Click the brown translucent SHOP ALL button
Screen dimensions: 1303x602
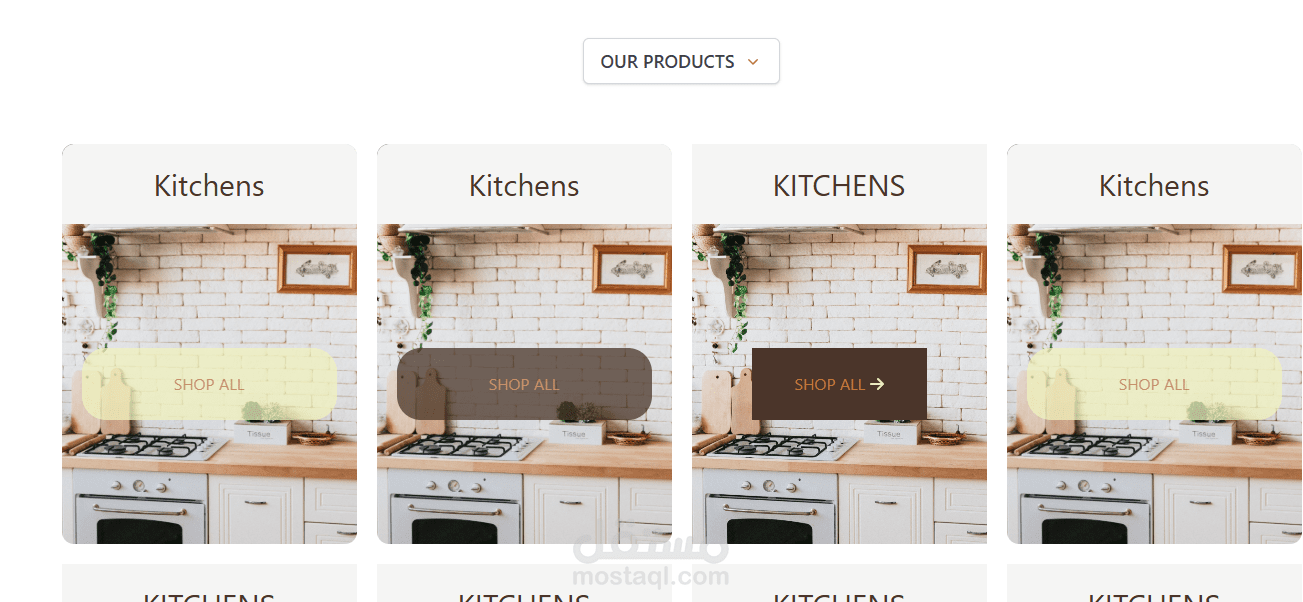point(524,384)
